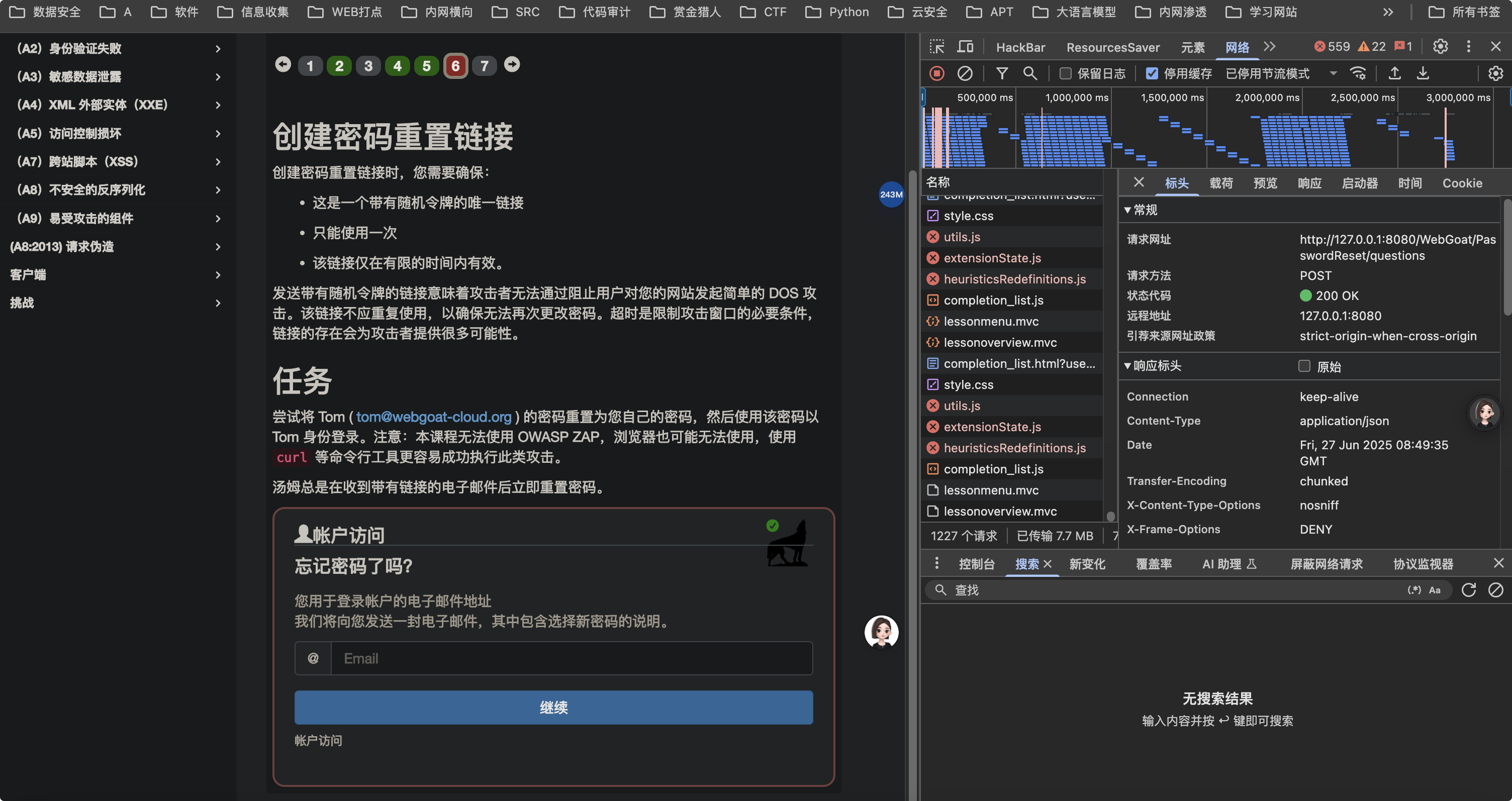Enable 保留日志 checkbox
Viewport: 1512px width, 801px height.
1065,73
